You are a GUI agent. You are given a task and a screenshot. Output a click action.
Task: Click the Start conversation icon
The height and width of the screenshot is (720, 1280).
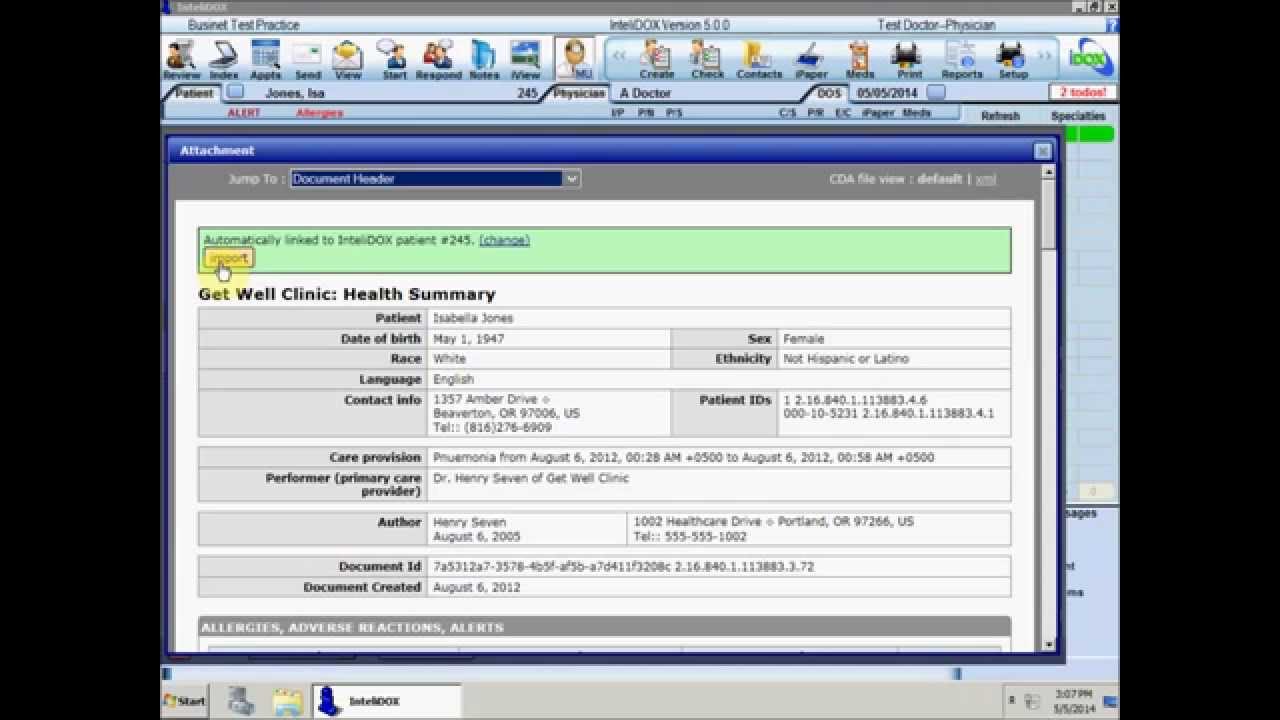394,59
